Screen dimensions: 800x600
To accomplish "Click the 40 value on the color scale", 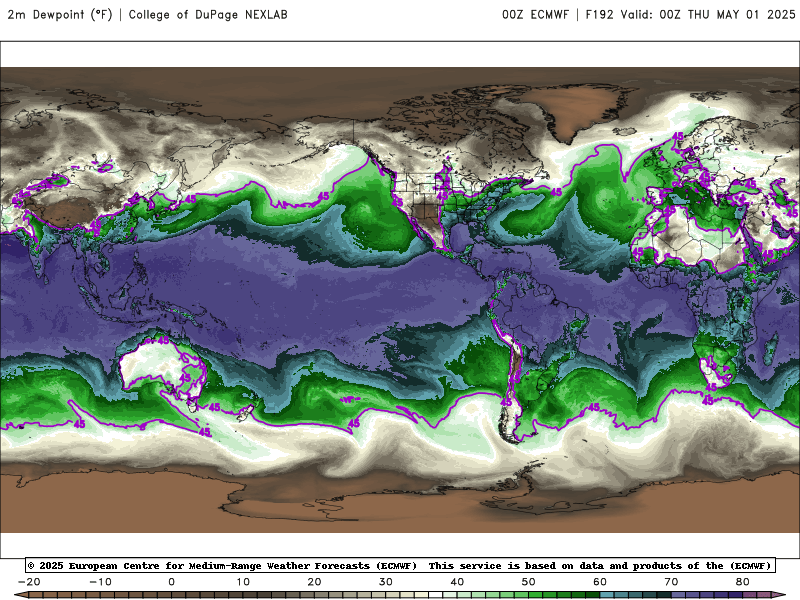I will point(457,582).
